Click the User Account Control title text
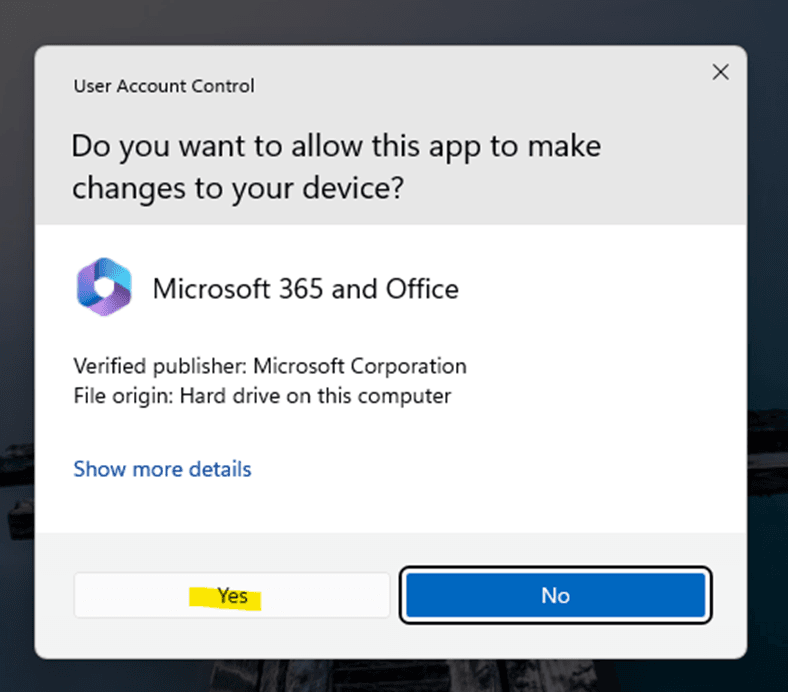Screen dimensions: 788x692 (164, 86)
